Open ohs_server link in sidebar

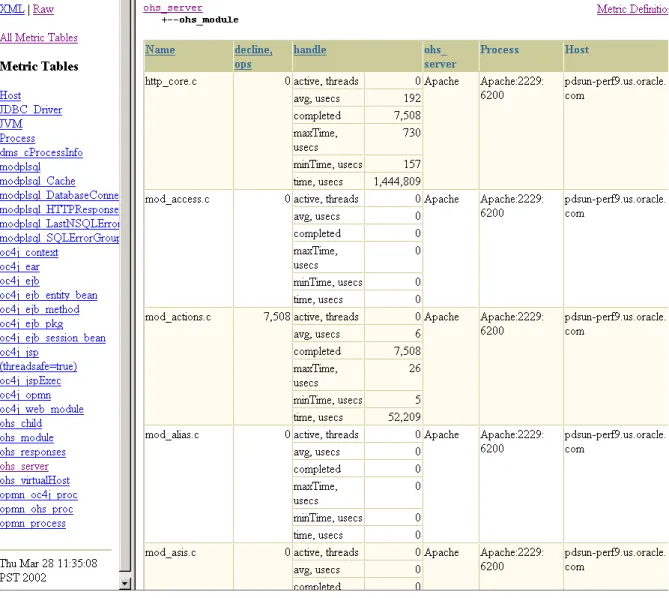24,466
